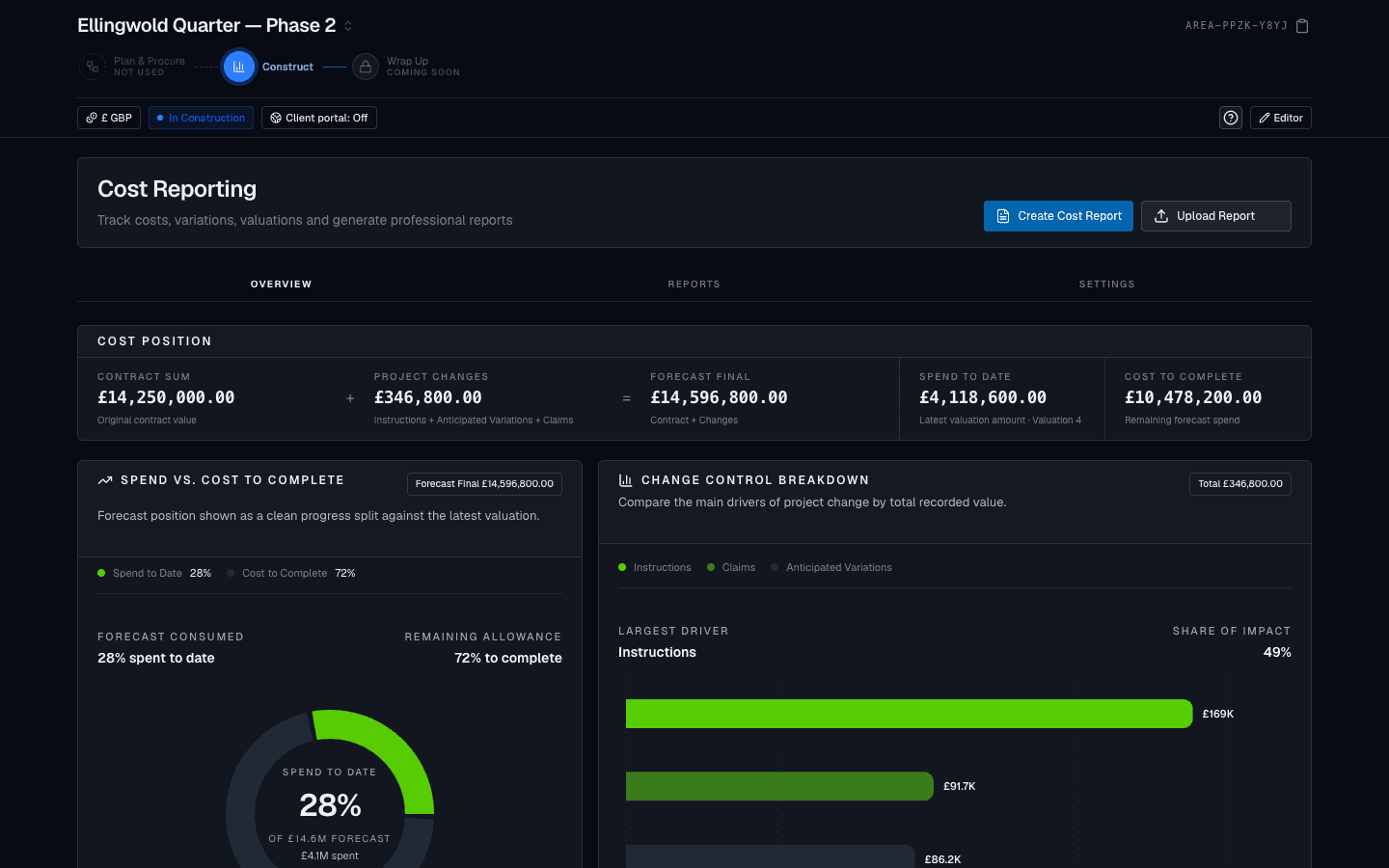
Task: Click the bar chart icon beside Change Control Breakdown
Action: [x=625, y=480]
